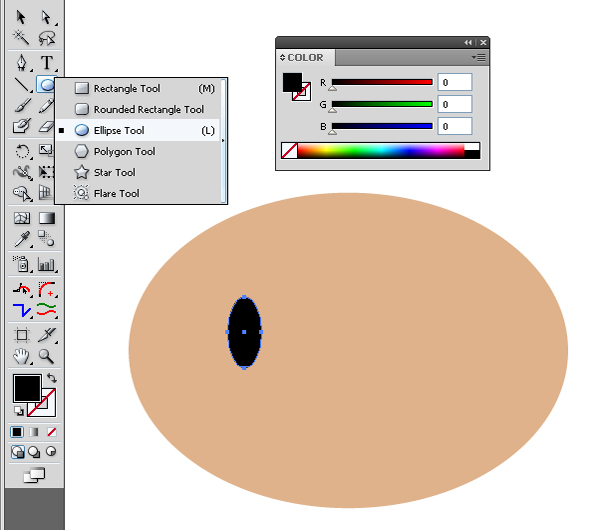Select the green and red wavy lines tool

(47, 310)
